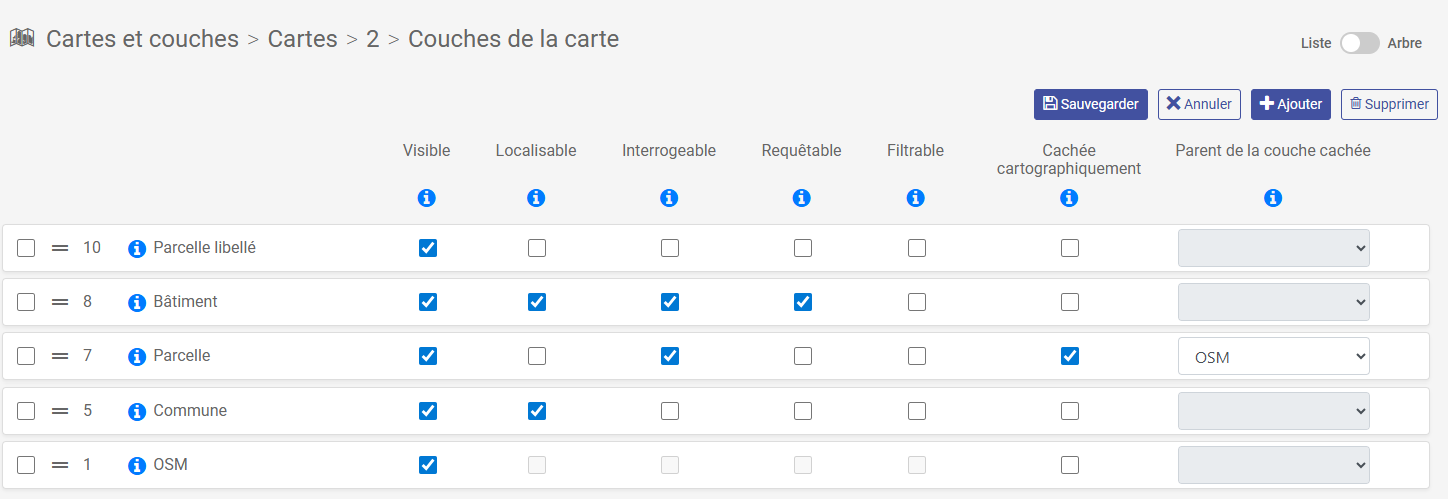The width and height of the screenshot is (1448, 499).
Task: Click the info icon under Filtrable header
Action: [x=915, y=198]
